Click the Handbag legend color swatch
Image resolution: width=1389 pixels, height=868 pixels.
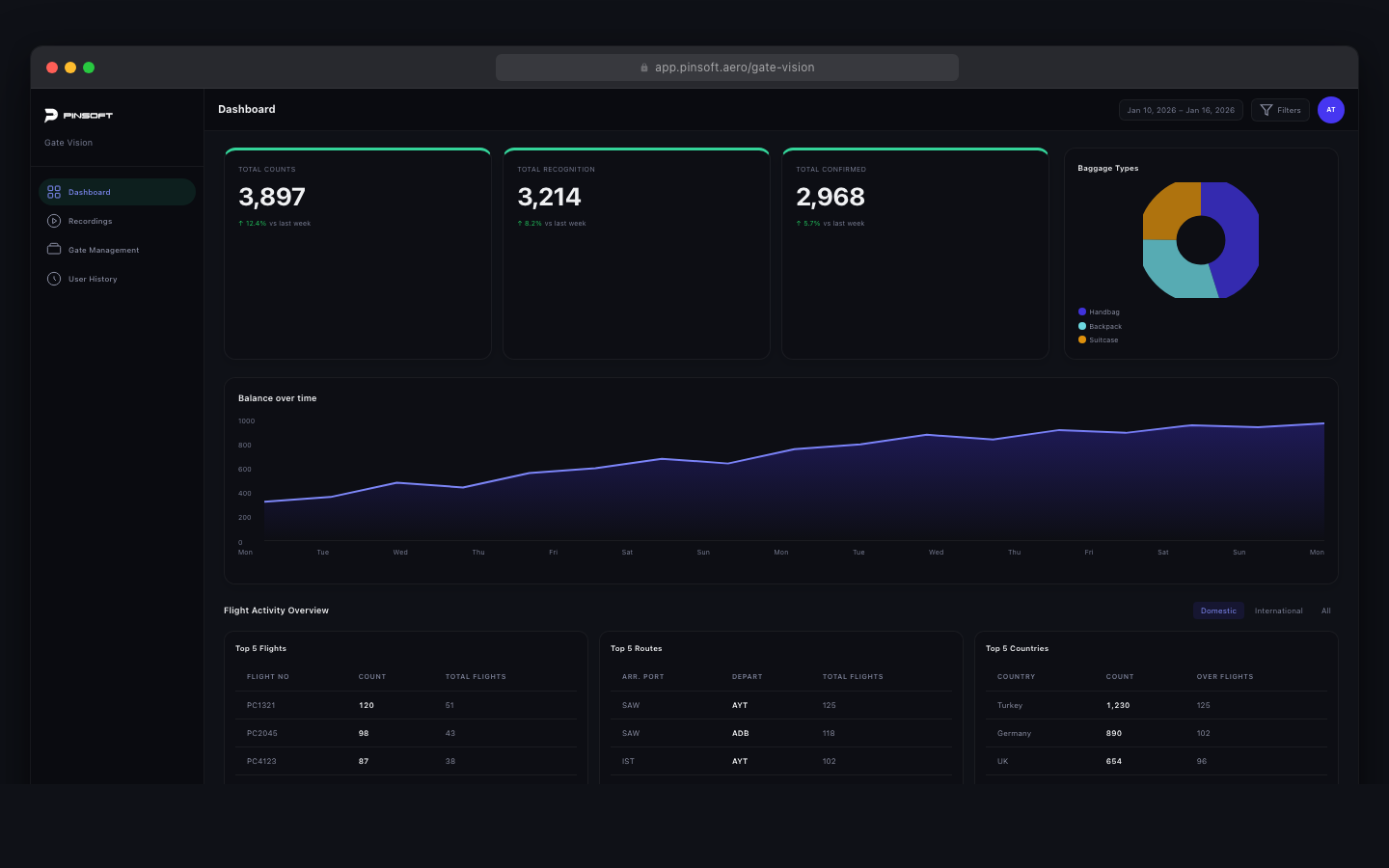[x=1082, y=312]
